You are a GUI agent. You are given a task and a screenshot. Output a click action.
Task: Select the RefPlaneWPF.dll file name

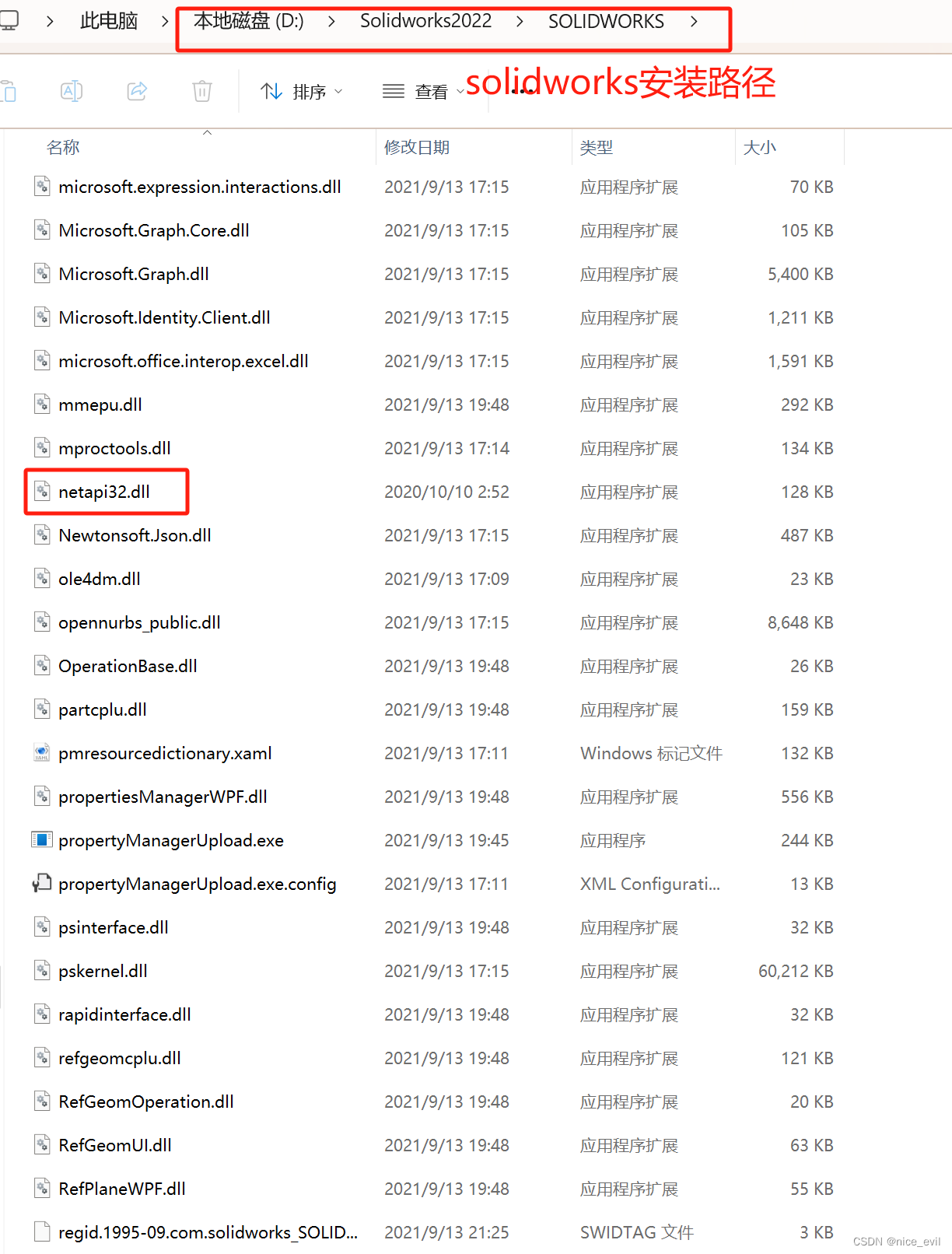(122, 1189)
